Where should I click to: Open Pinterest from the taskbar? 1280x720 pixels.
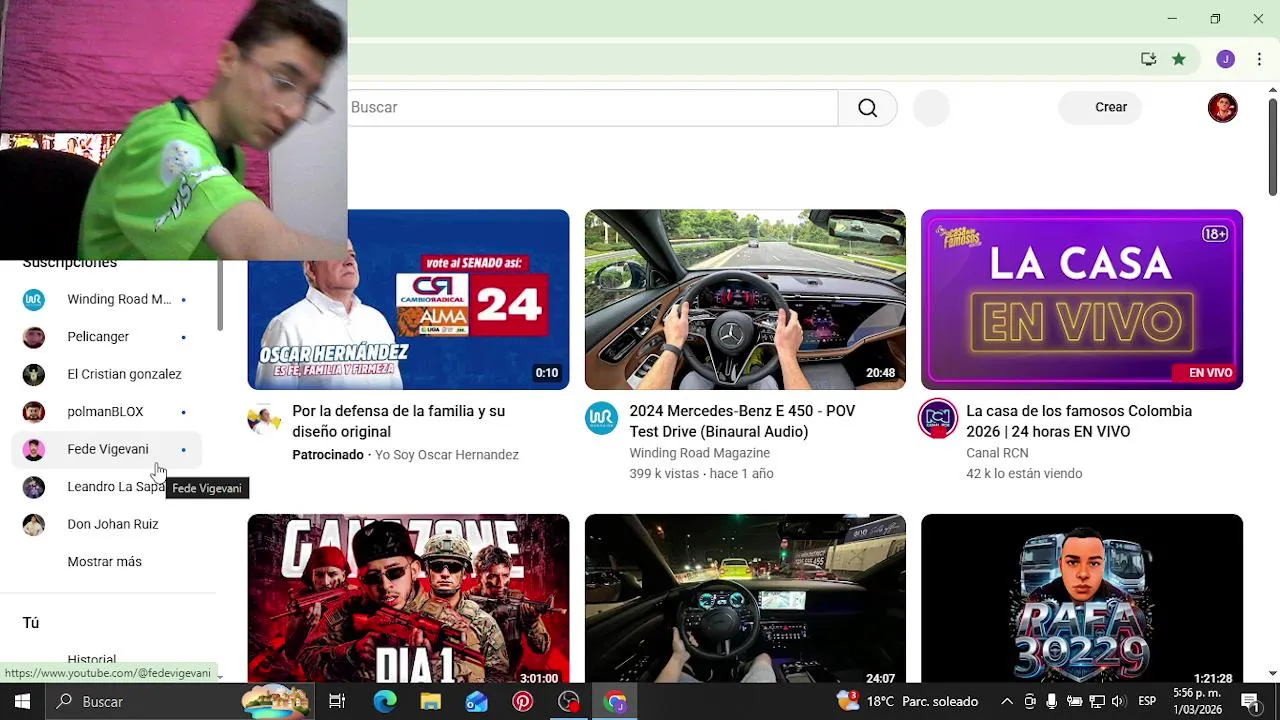click(523, 702)
